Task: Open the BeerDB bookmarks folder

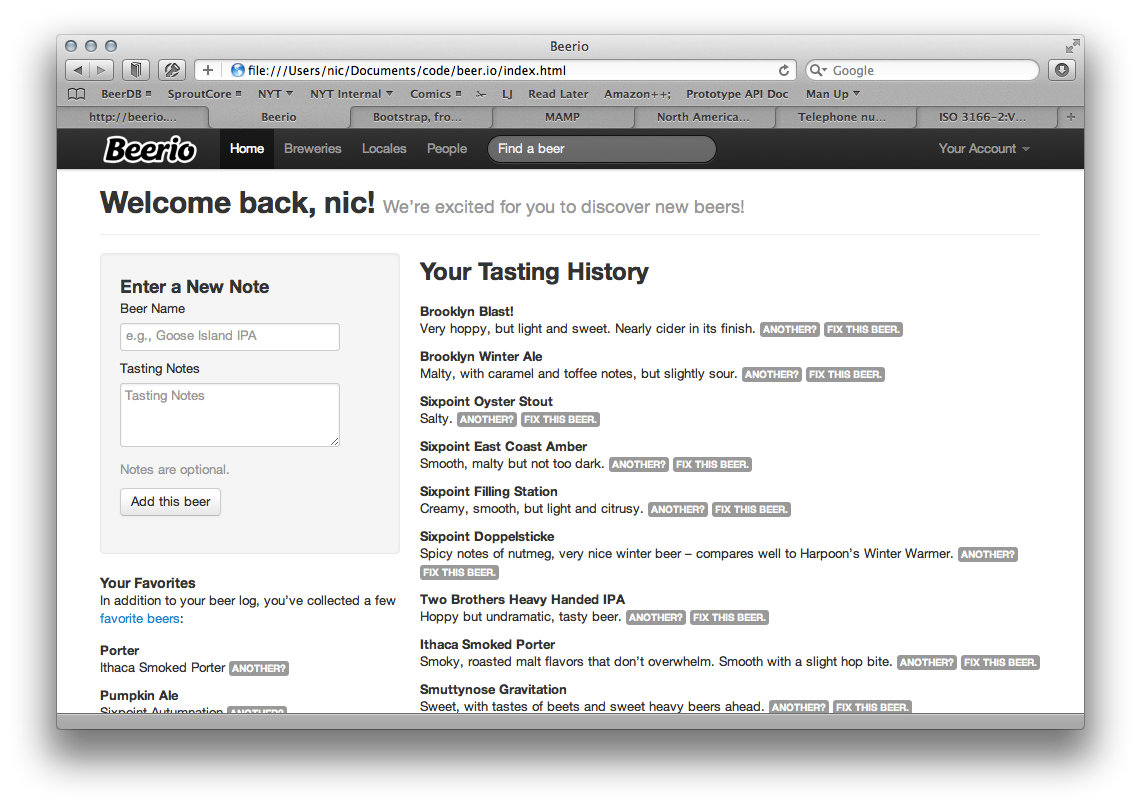Action: [126, 94]
